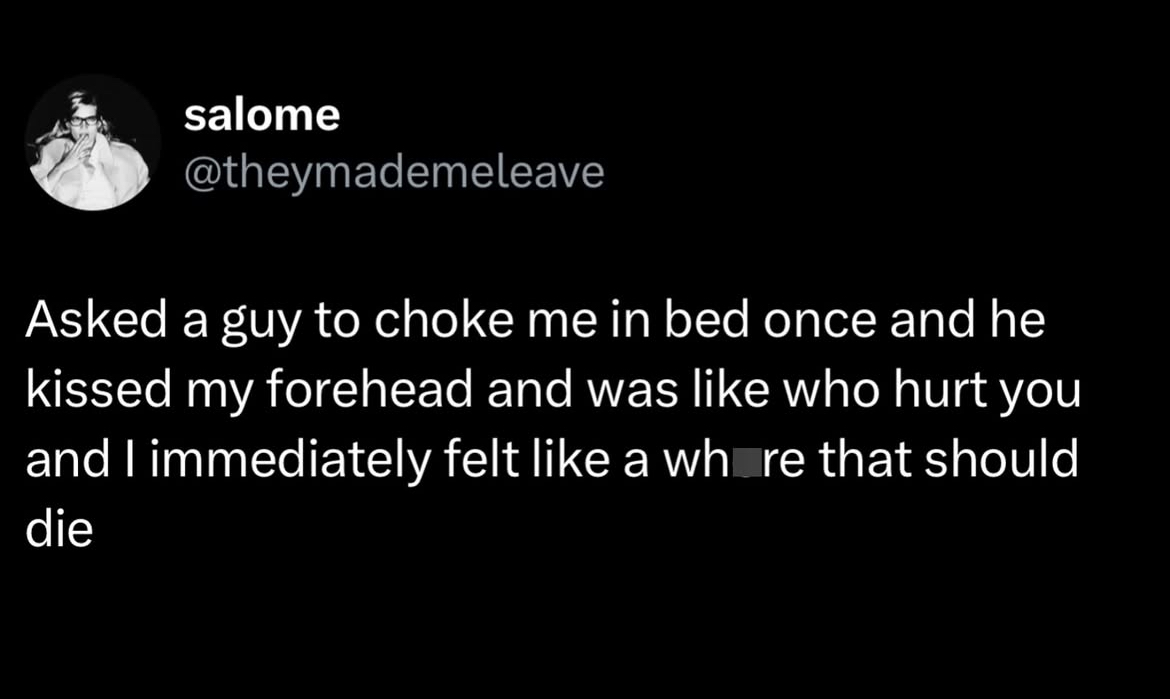Open the @theymademeleave handle
This screenshot has width=1170, height=699.
point(394,173)
